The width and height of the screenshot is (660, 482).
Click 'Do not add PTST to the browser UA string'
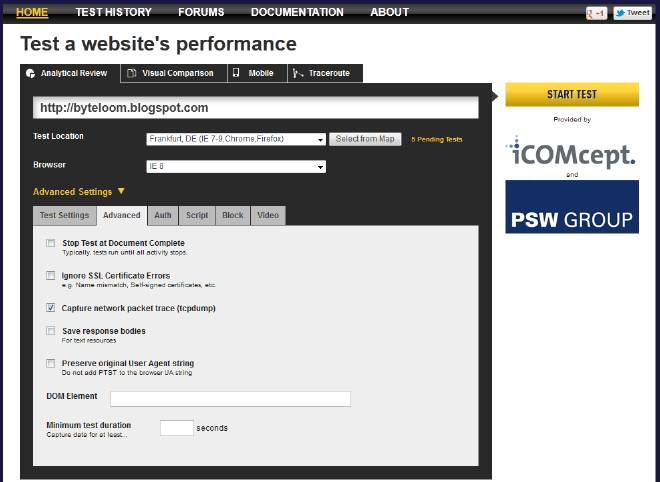[127, 373]
